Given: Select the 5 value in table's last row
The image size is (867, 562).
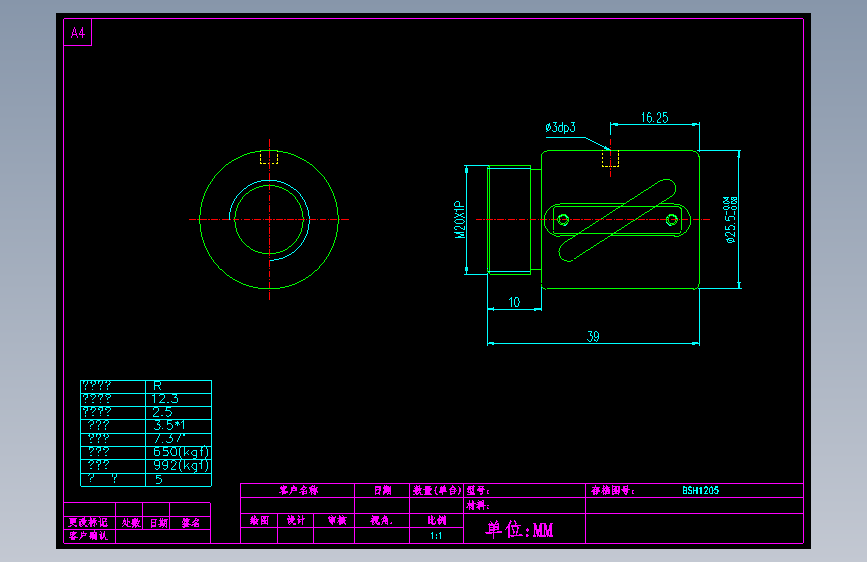Looking at the screenshot, I should tap(159, 480).
